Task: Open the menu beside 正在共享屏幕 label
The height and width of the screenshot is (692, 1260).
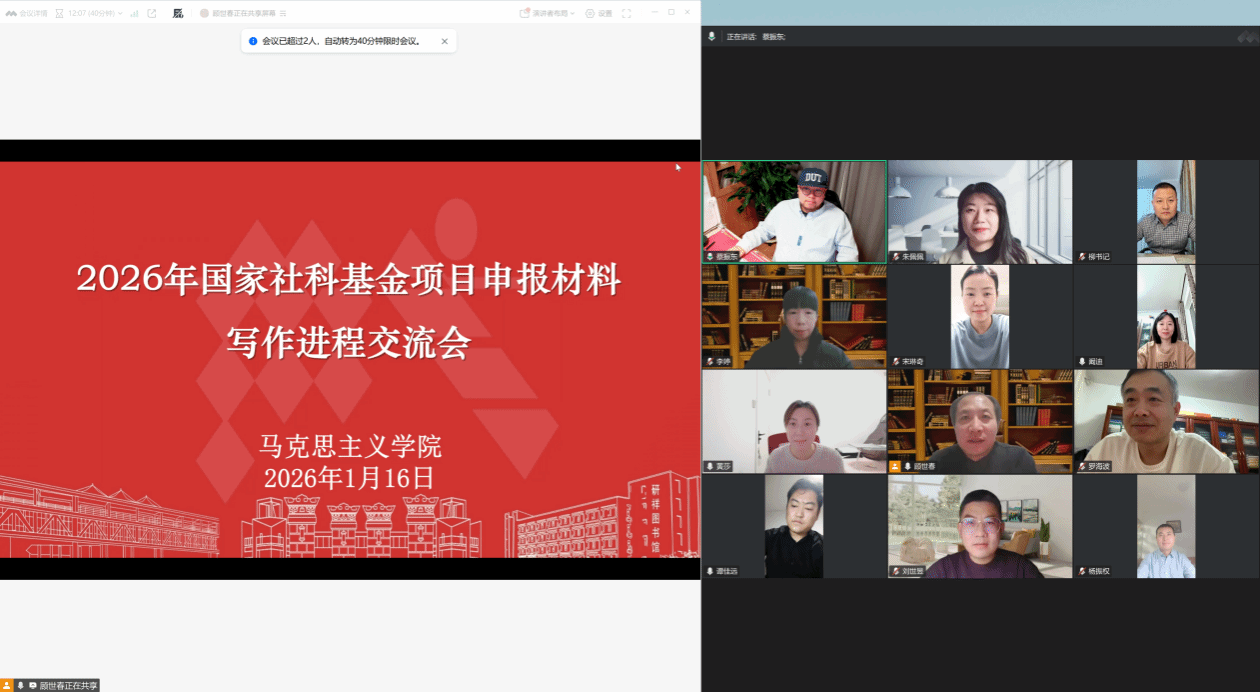Action: point(283,13)
